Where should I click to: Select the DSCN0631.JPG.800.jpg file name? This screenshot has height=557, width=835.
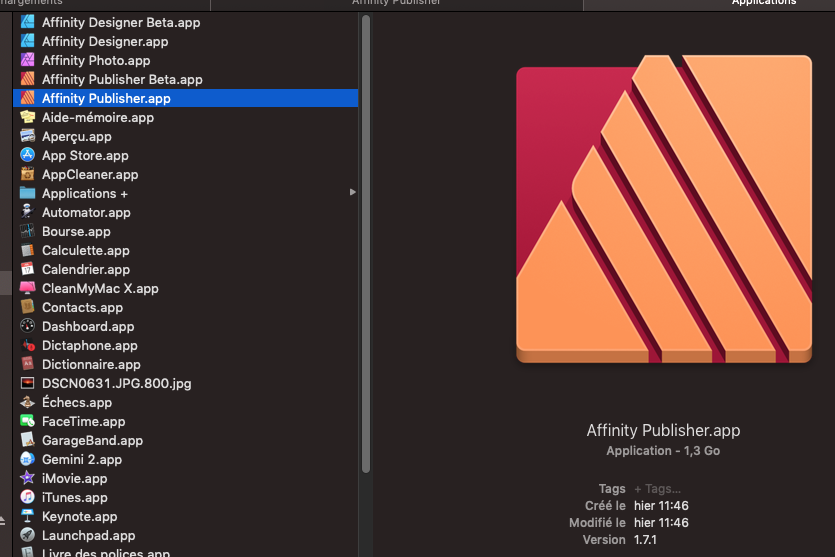point(117,383)
